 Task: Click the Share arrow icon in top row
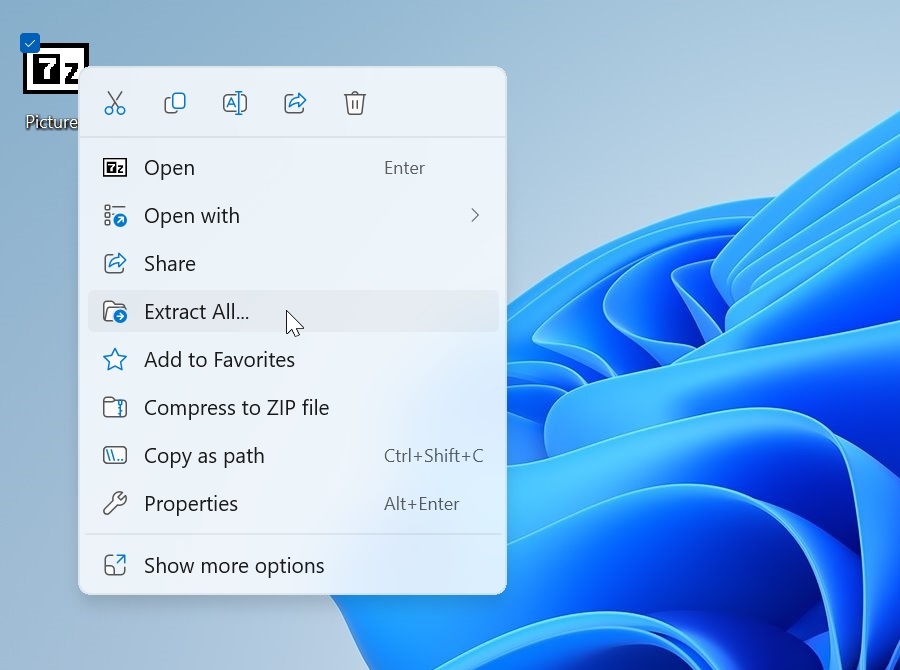click(295, 103)
